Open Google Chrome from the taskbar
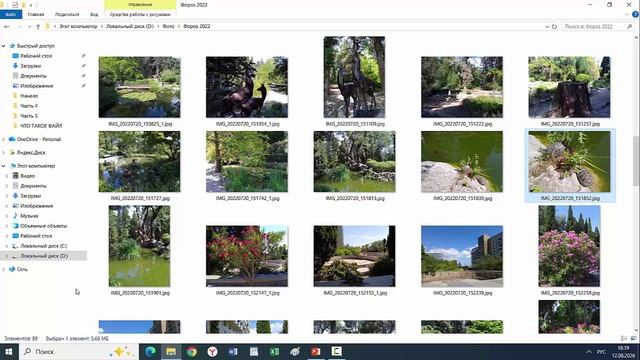The width and height of the screenshot is (640, 360). click(191, 351)
